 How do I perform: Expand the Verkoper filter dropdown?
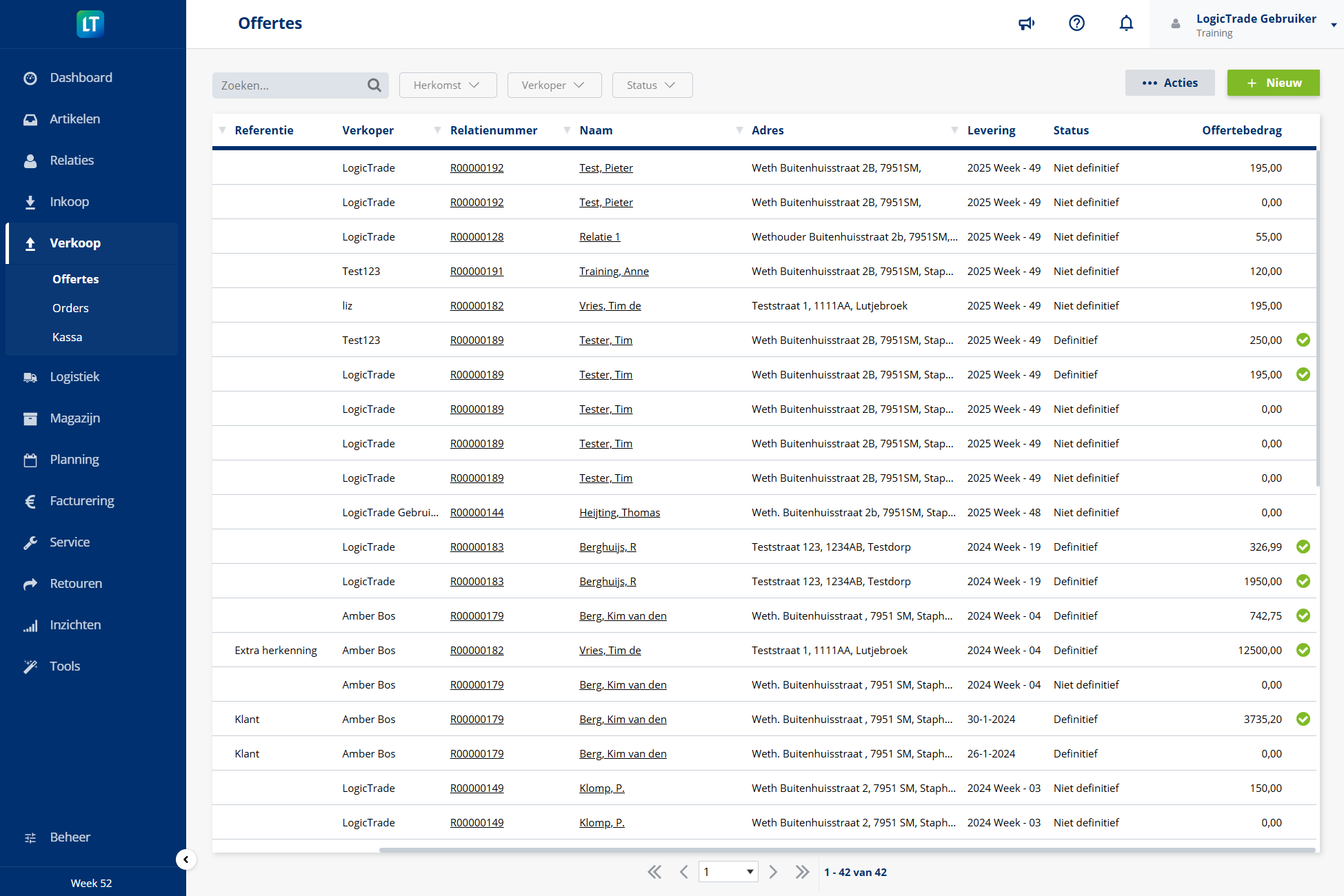pyautogui.click(x=554, y=85)
